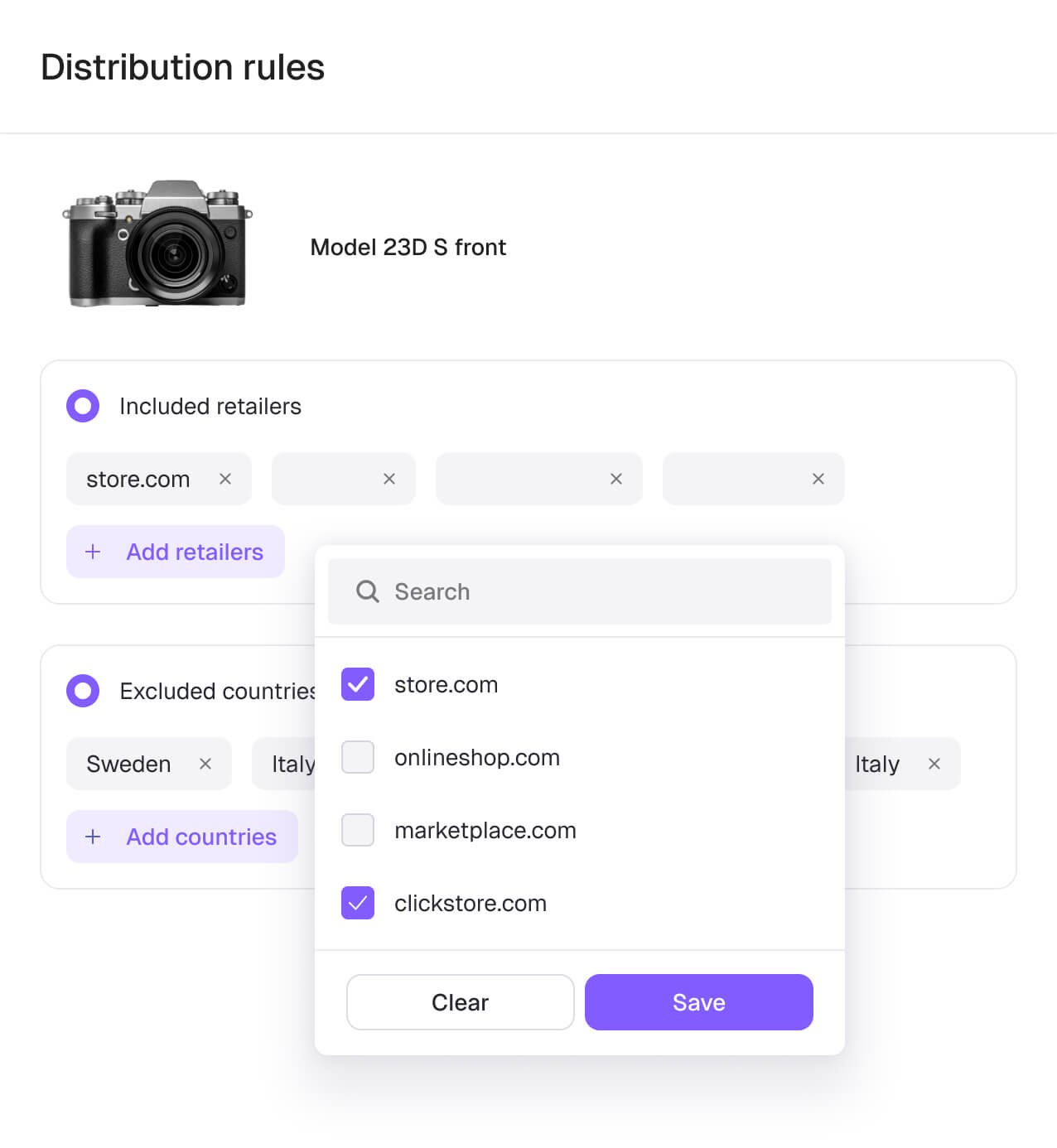Remove the Sweden country chip
1057x1148 pixels.
click(205, 764)
